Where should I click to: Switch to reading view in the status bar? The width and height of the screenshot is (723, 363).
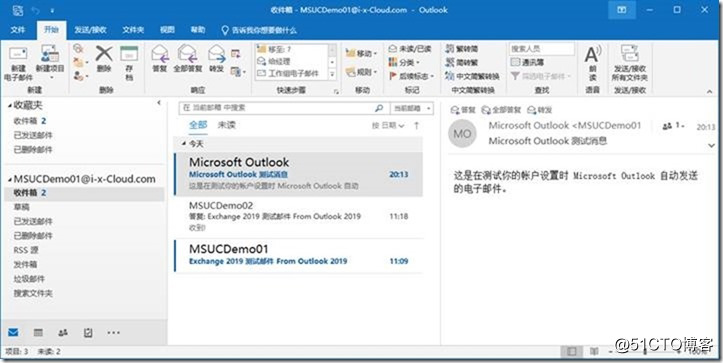pos(594,351)
